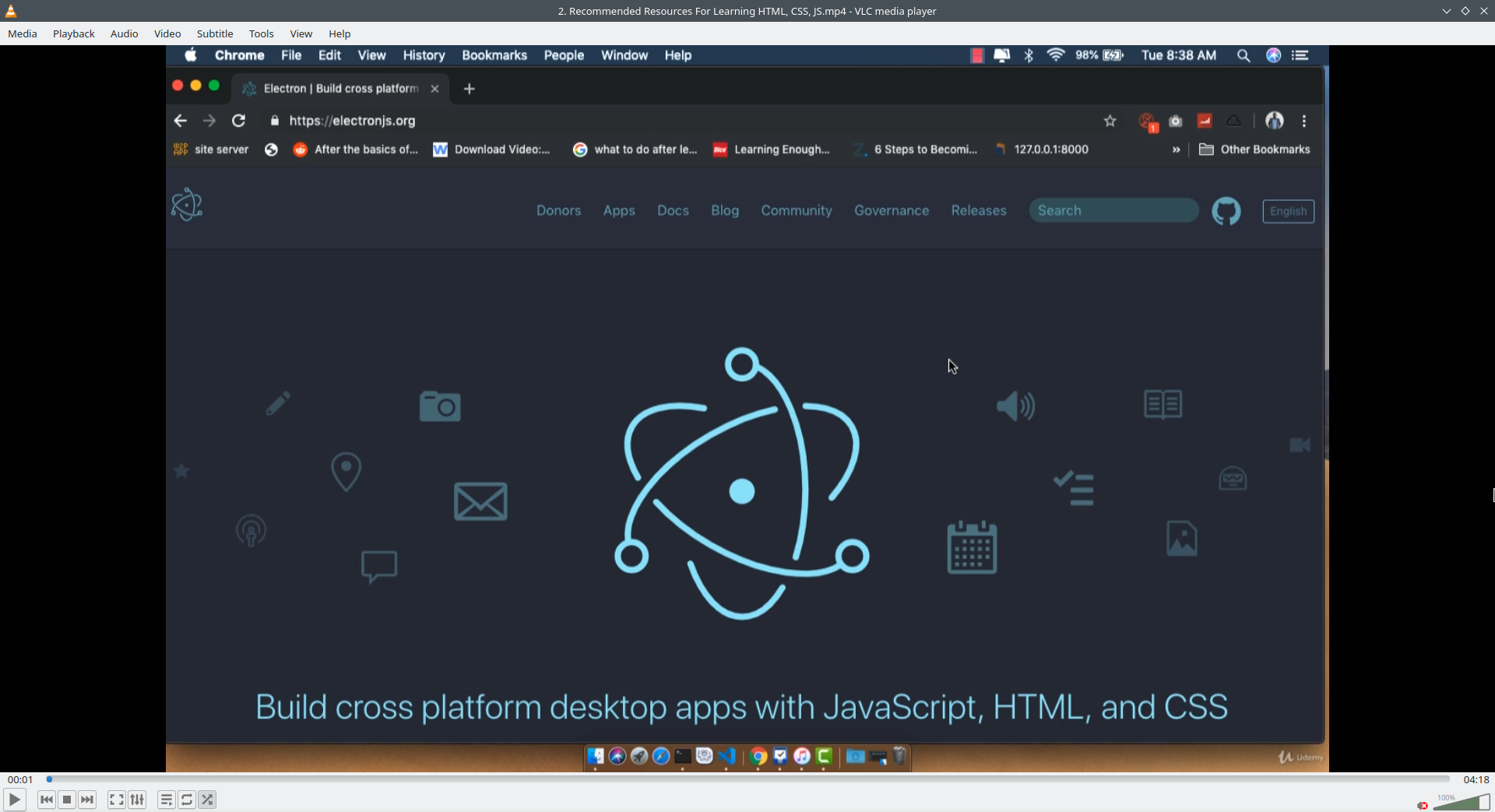Open the site server bookmark
Viewport: 1495px width, 812px height.
[211, 149]
